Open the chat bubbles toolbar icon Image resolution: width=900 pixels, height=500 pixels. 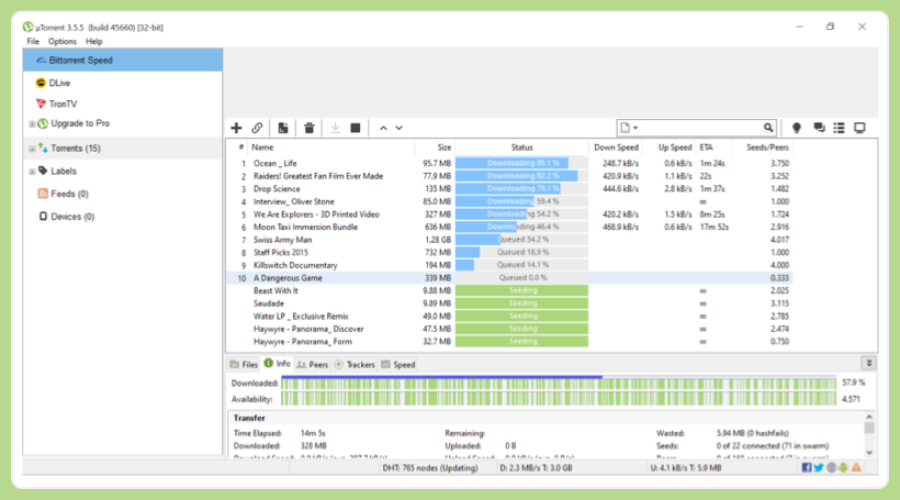[819, 127]
